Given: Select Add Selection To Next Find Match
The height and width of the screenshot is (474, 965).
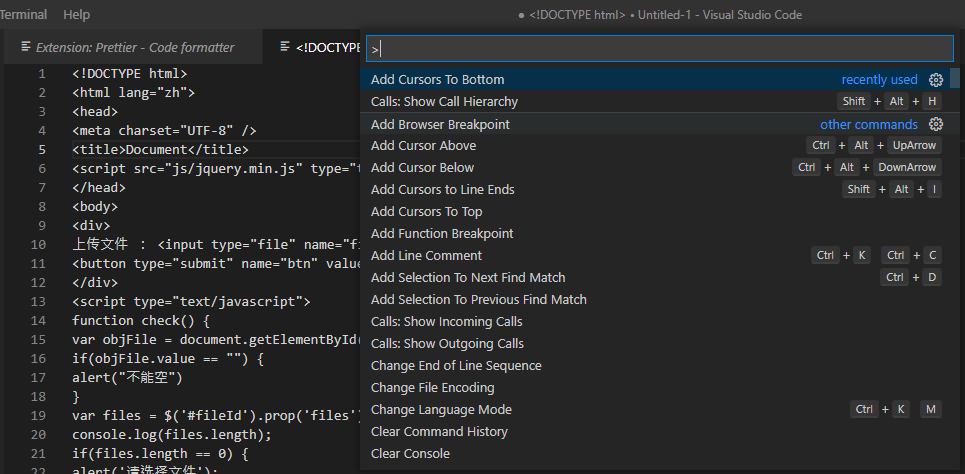Looking at the screenshot, I should (x=467, y=278).
